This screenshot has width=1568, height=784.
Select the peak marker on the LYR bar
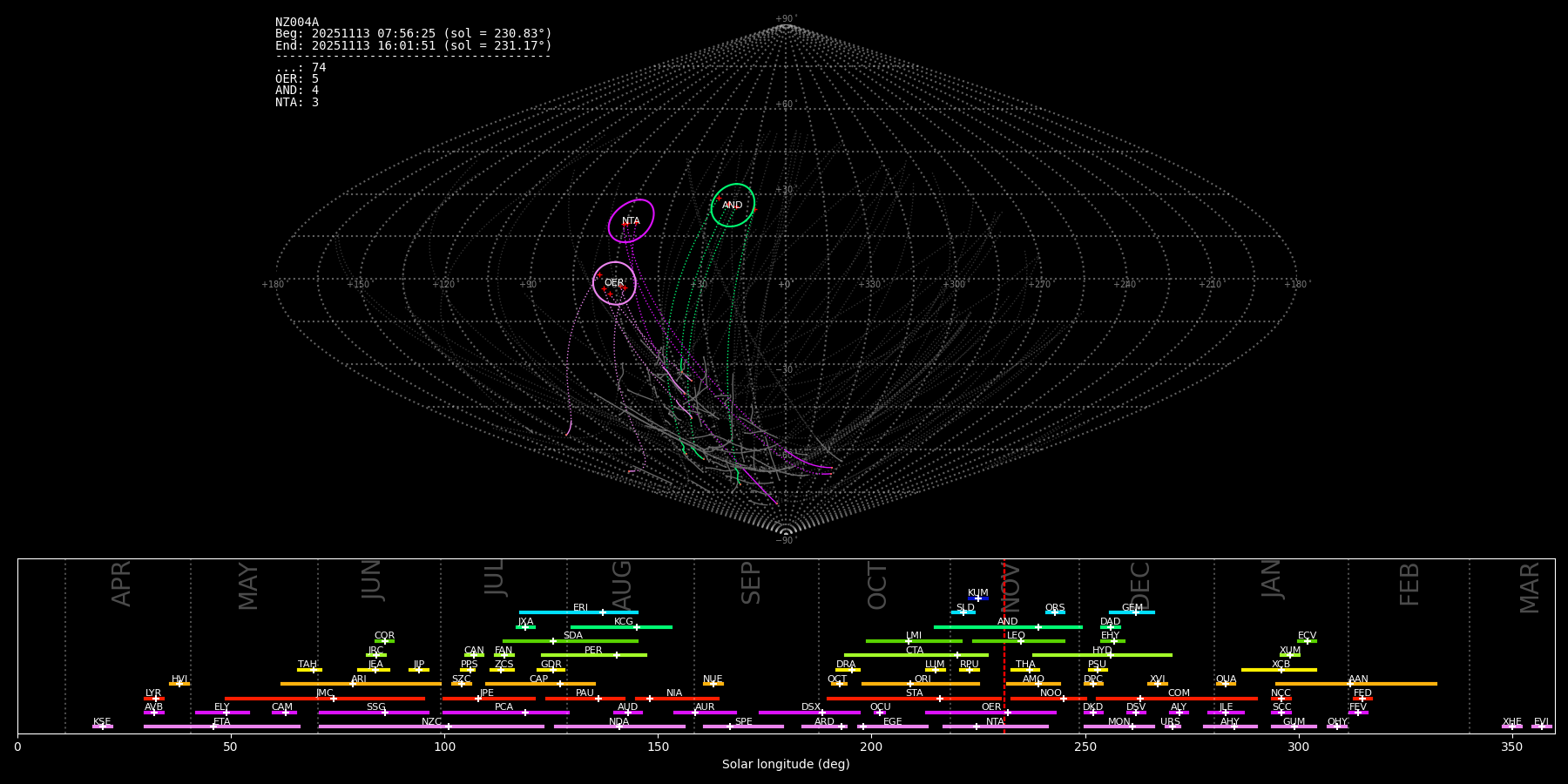[155, 699]
